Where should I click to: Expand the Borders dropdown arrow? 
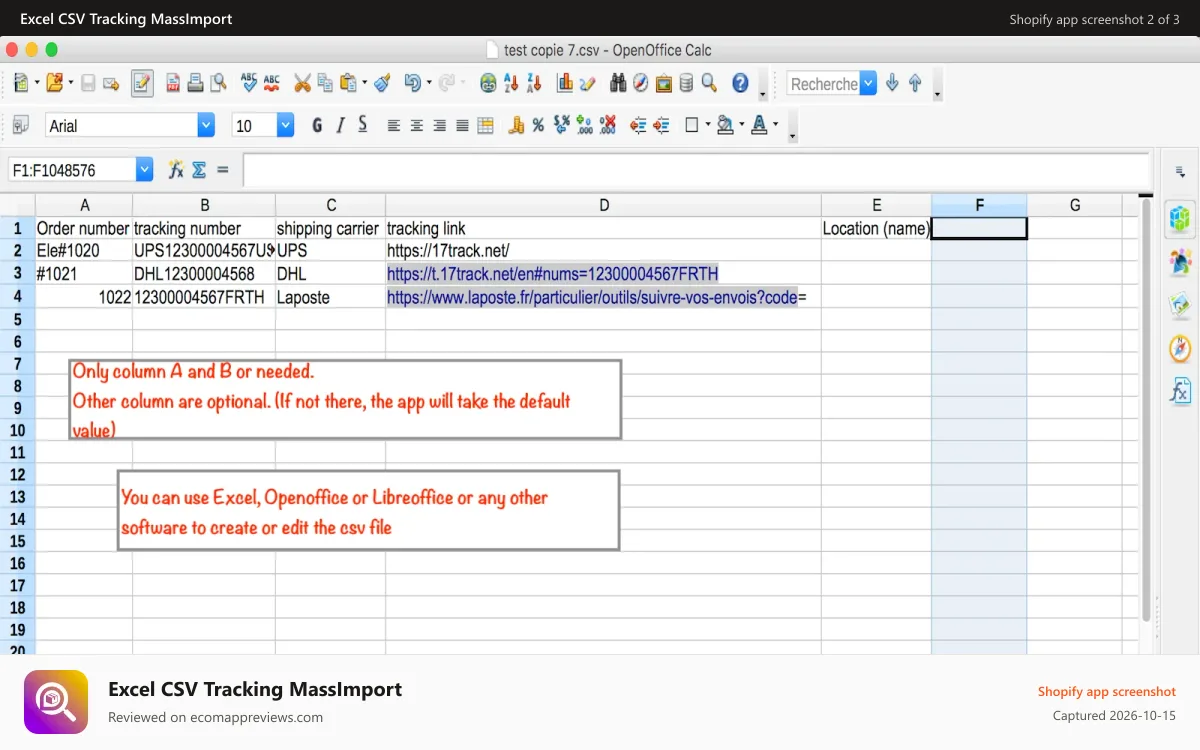(x=708, y=125)
